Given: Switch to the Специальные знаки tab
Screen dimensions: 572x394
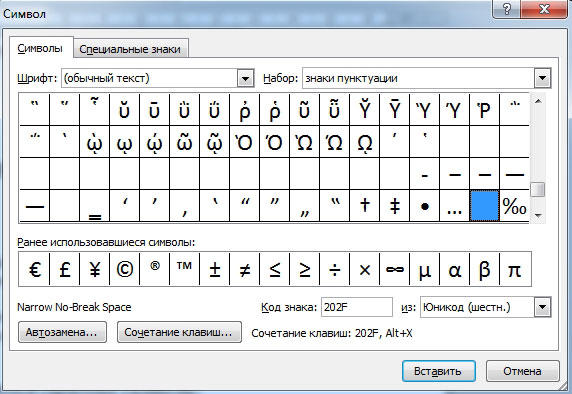Looking at the screenshot, I should coord(130,49).
